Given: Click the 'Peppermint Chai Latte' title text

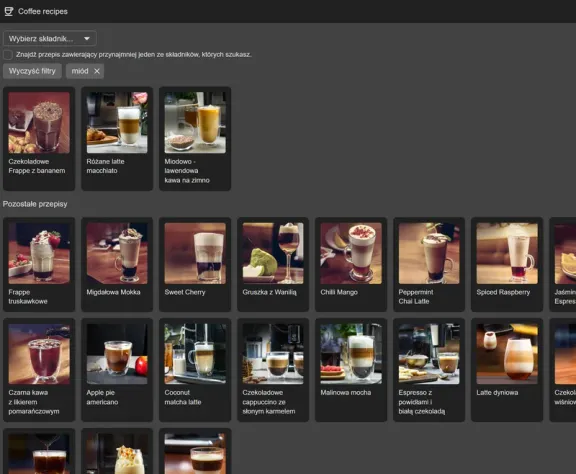Looking at the screenshot, I should pos(416,297).
